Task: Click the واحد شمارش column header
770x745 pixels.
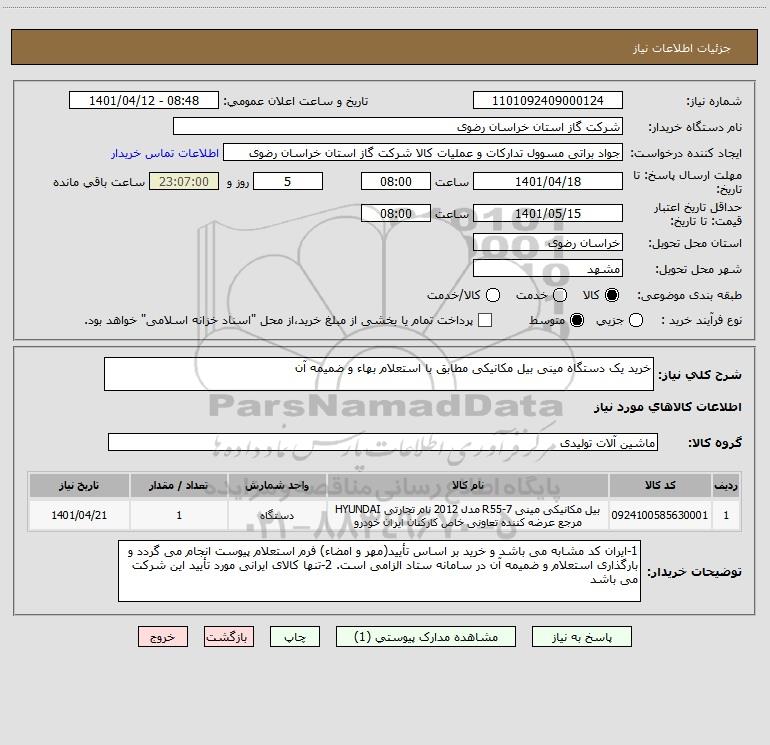Action: pos(276,486)
